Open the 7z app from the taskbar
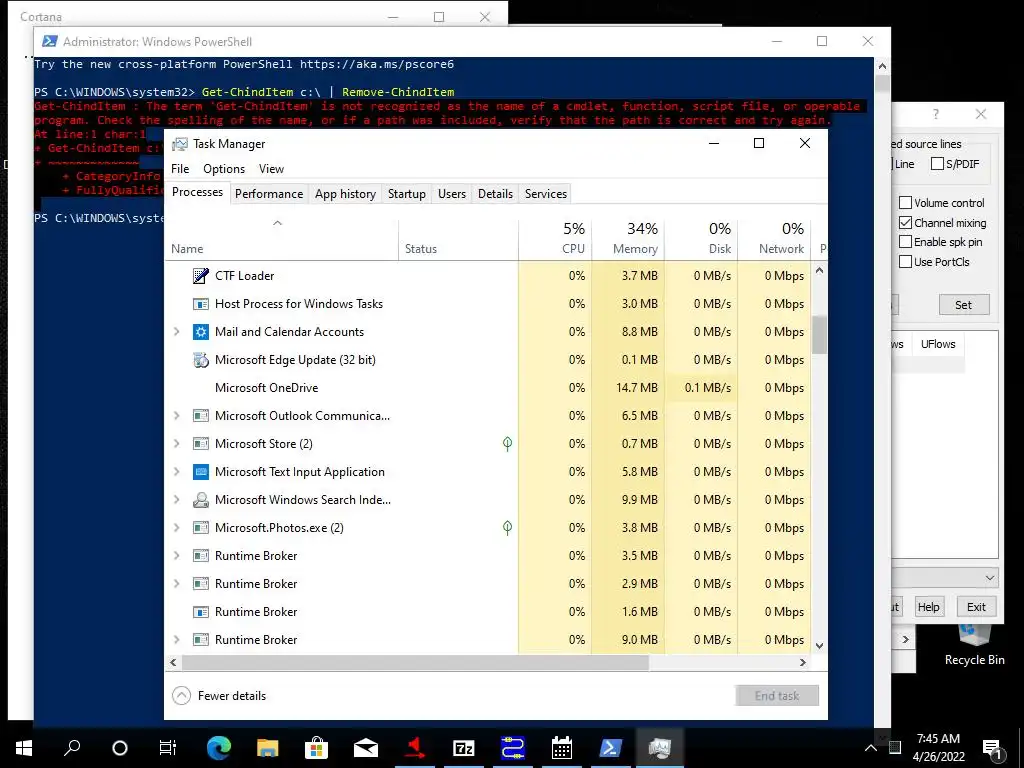The image size is (1024, 768). pyautogui.click(x=464, y=748)
